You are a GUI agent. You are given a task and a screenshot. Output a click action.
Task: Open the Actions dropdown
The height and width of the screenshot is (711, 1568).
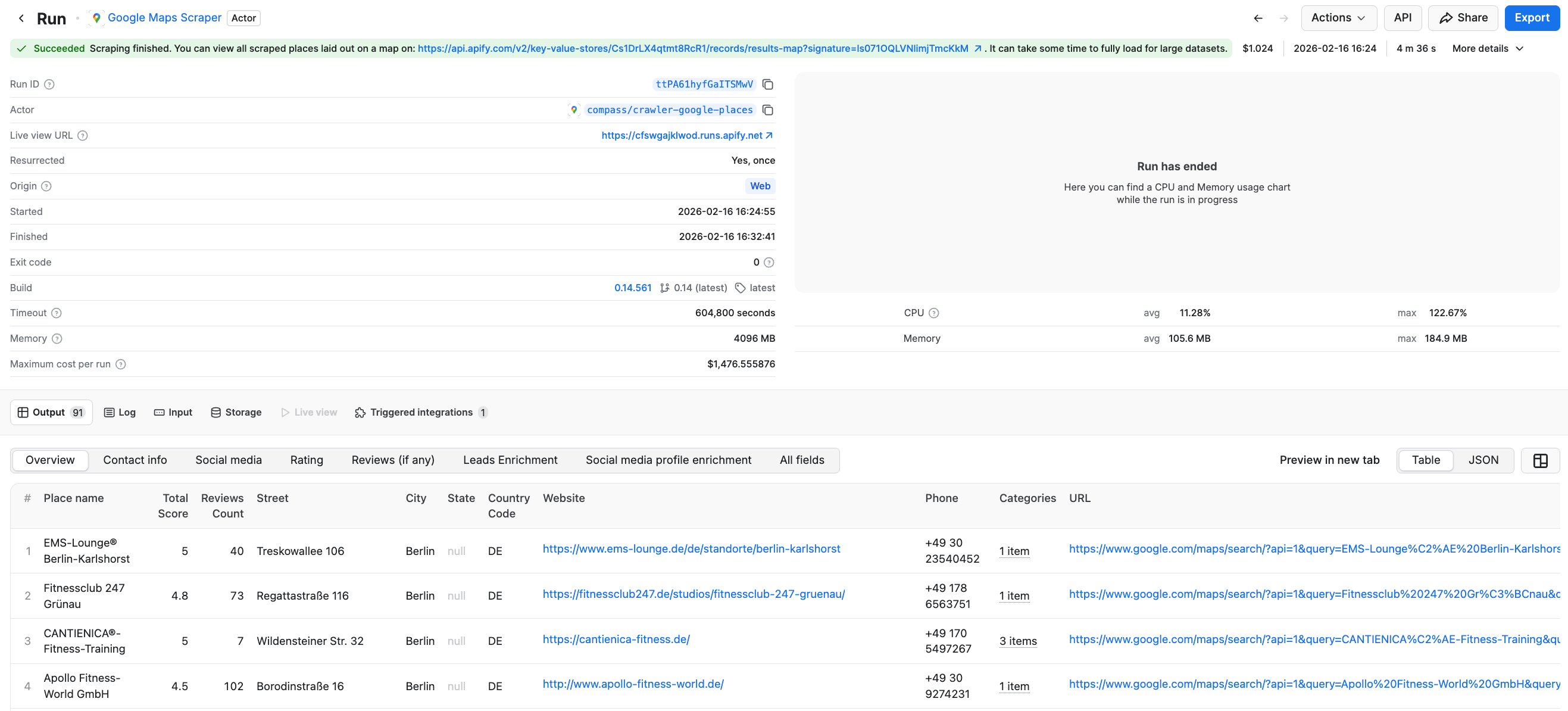coord(1339,18)
